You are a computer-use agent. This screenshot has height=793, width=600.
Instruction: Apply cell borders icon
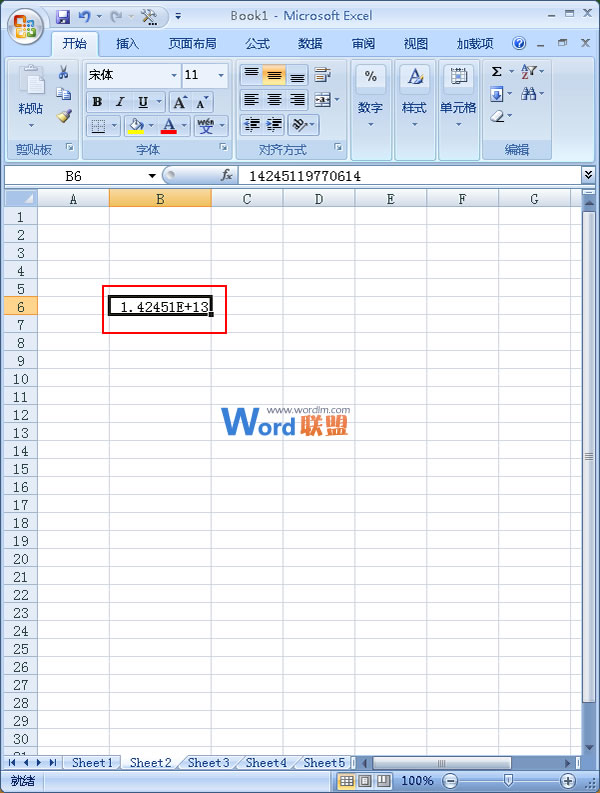[x=98, y=126]
